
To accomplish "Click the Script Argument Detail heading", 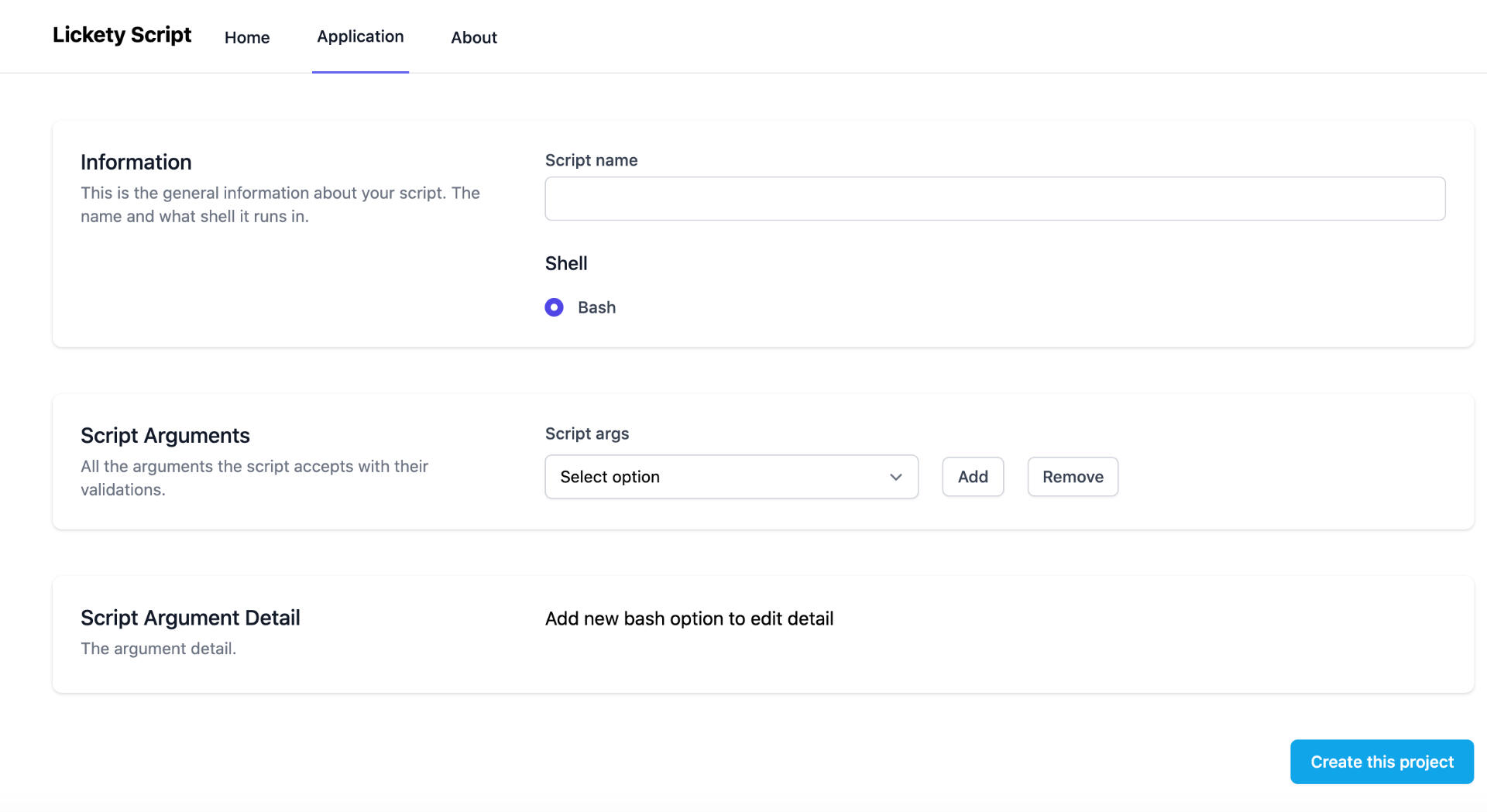I will (x=190, y=618).
